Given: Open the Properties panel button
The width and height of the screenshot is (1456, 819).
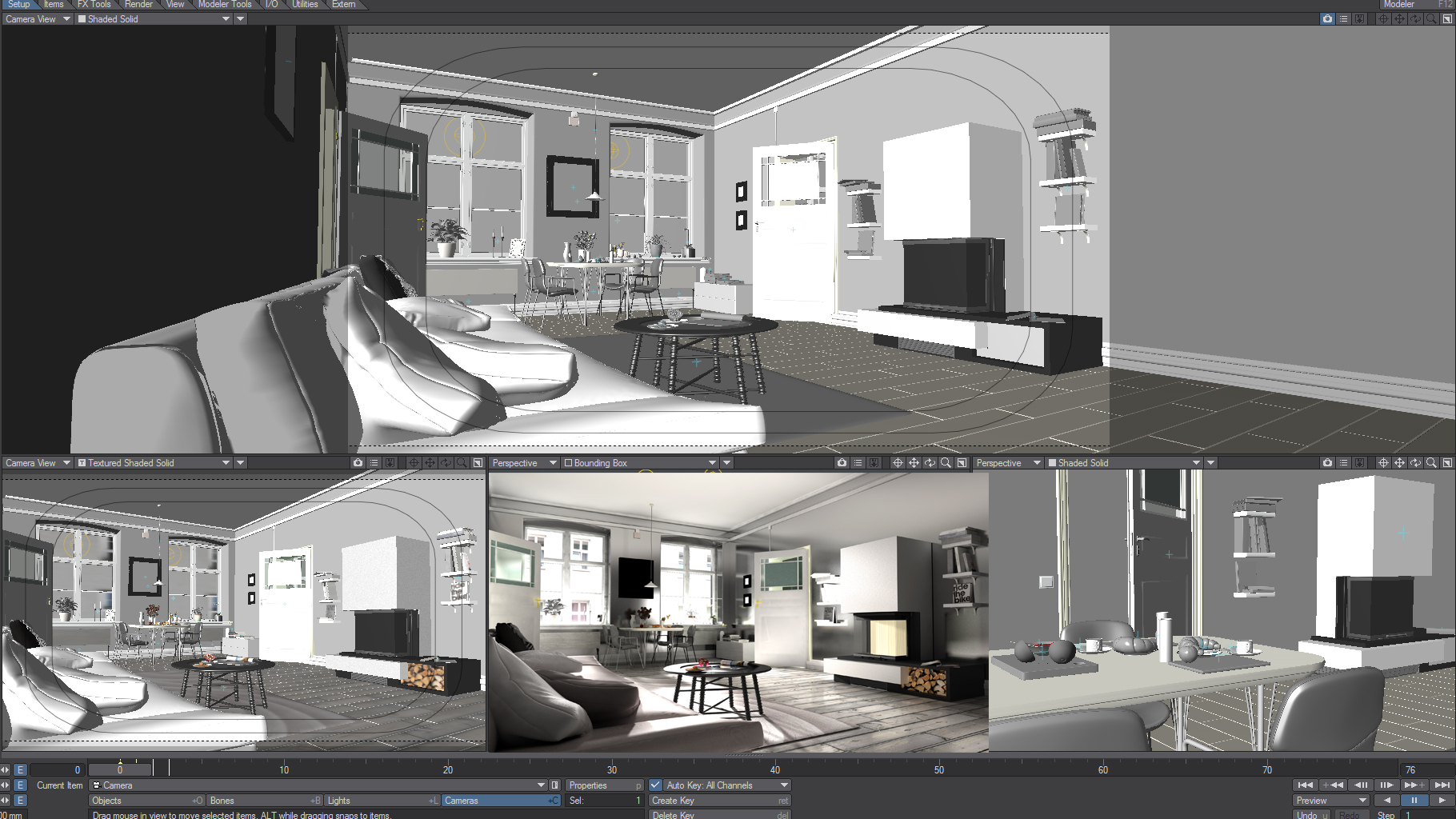Looking at the screenshot, I should tap(604, 785).
